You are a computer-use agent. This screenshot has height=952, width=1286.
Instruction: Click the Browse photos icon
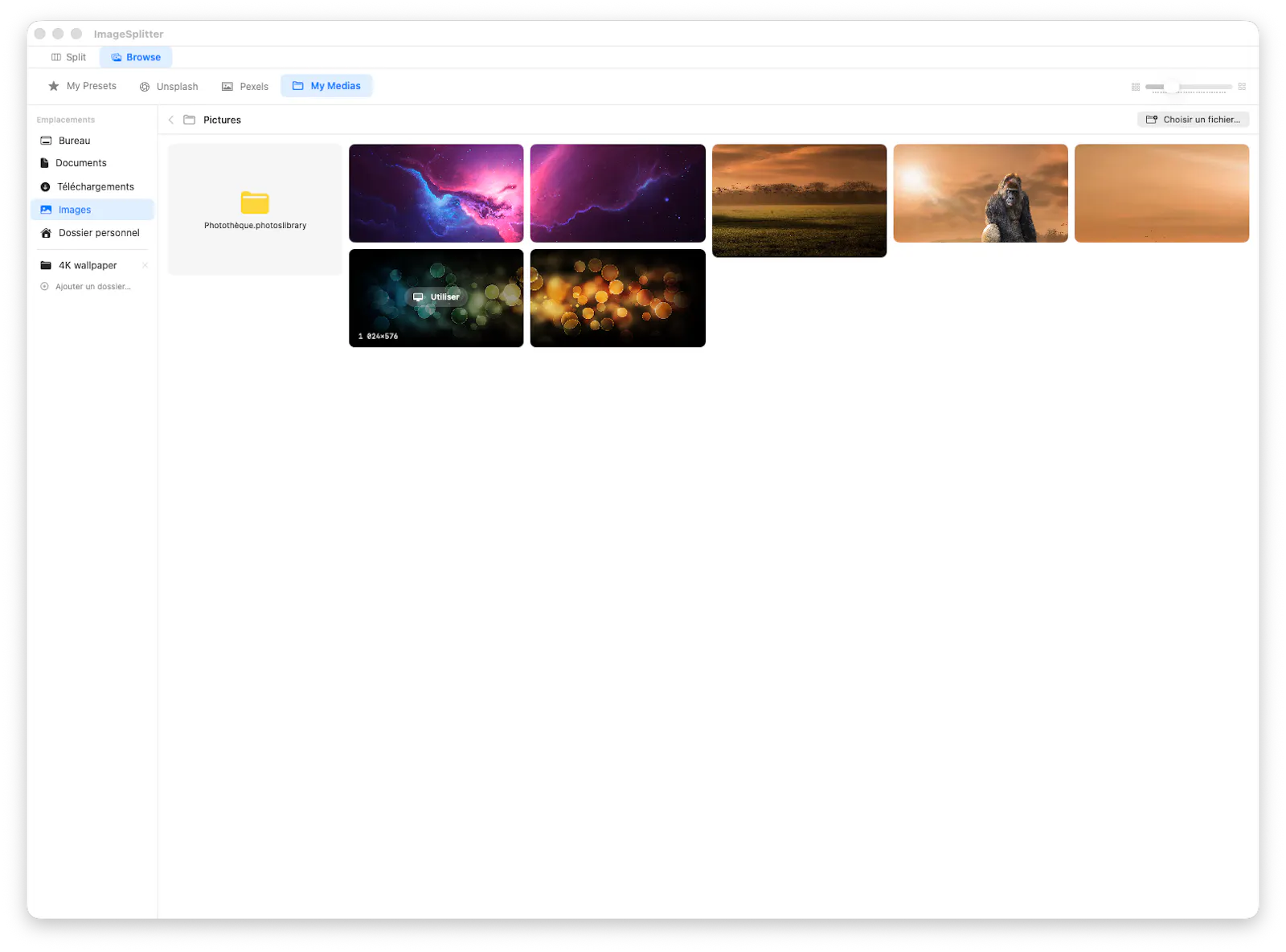117,57
